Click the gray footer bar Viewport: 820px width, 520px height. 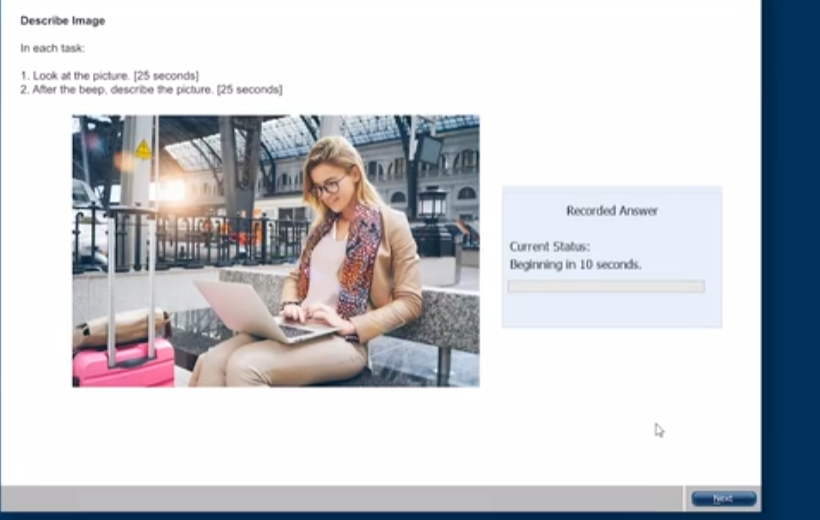tap(340, 498)
